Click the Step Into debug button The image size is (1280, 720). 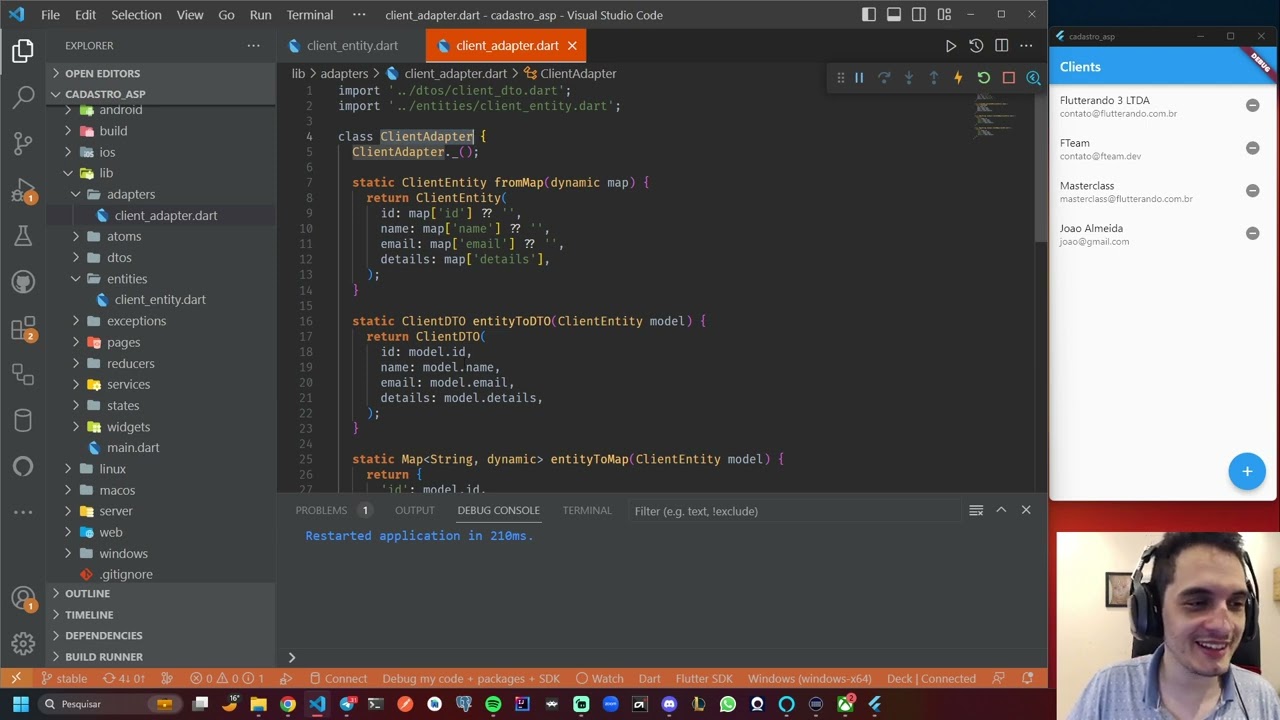tap(909, 78)
